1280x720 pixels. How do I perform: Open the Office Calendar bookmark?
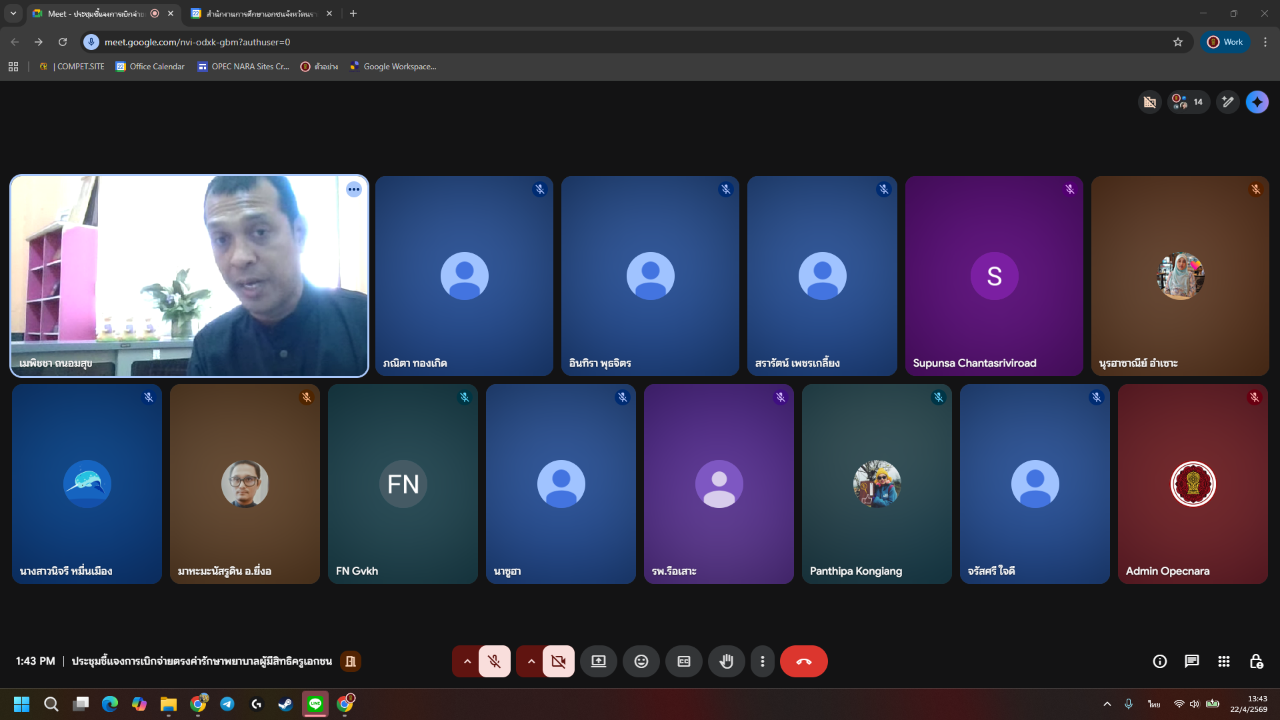(150, 67)
